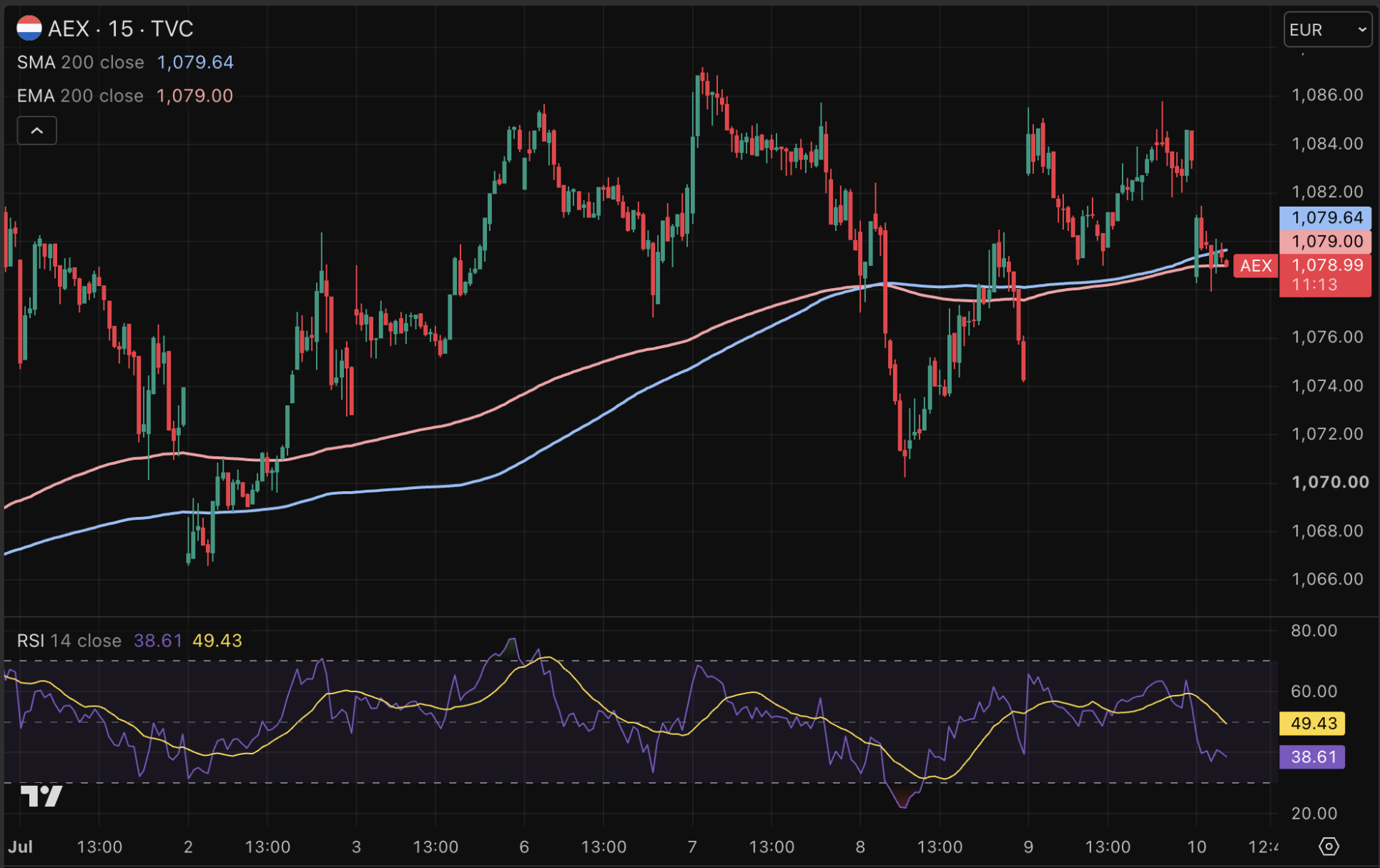Click the Jul label on time axis
The image size is (1380, 868).
[21, 847]
